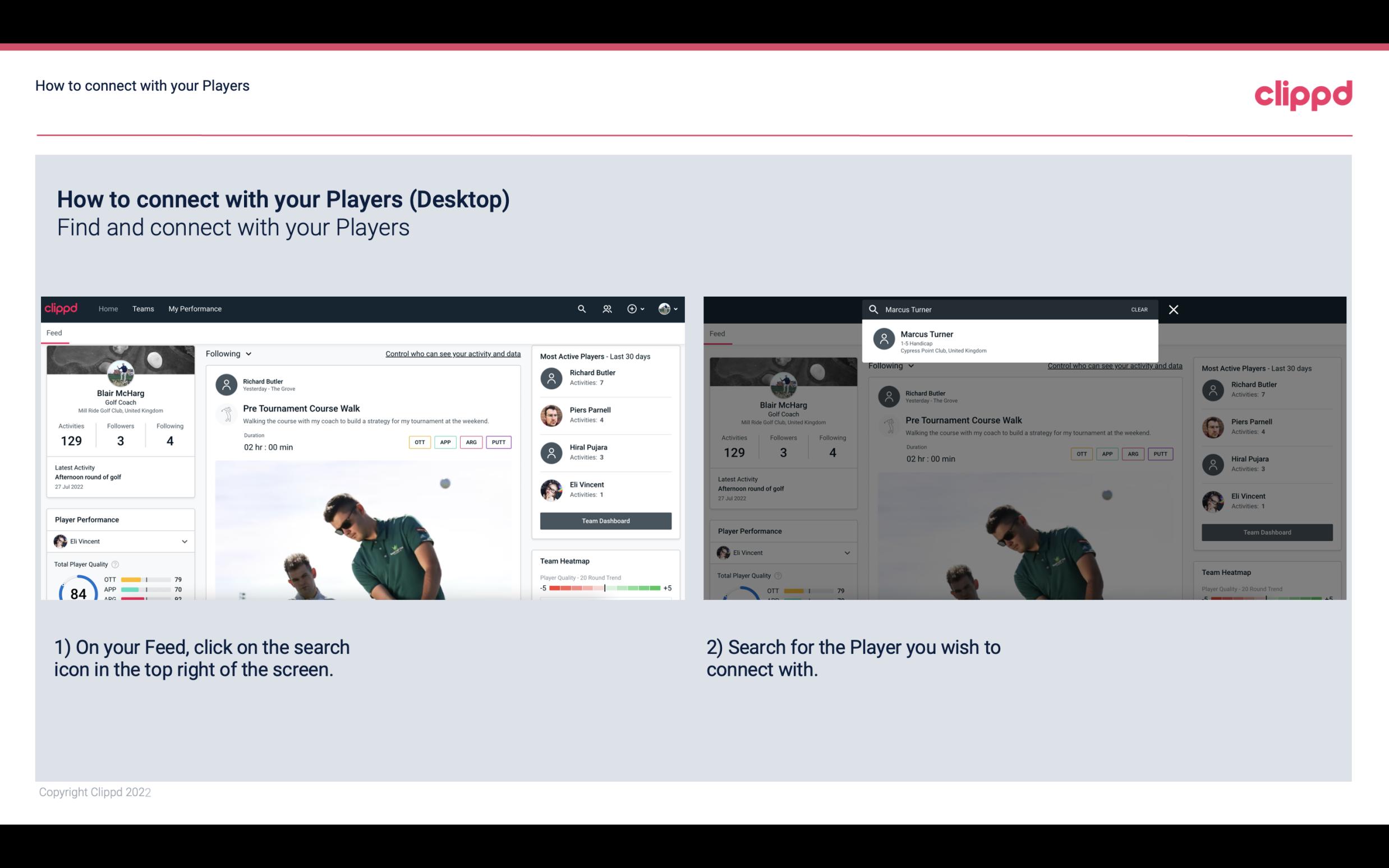This screenshot has height=868, width=1389.
Task: Expand the Player Performance selector
Action: click(x=184, y=541)
